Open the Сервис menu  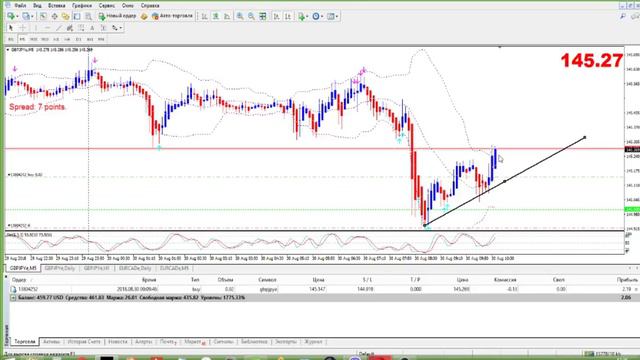point(107,6)
